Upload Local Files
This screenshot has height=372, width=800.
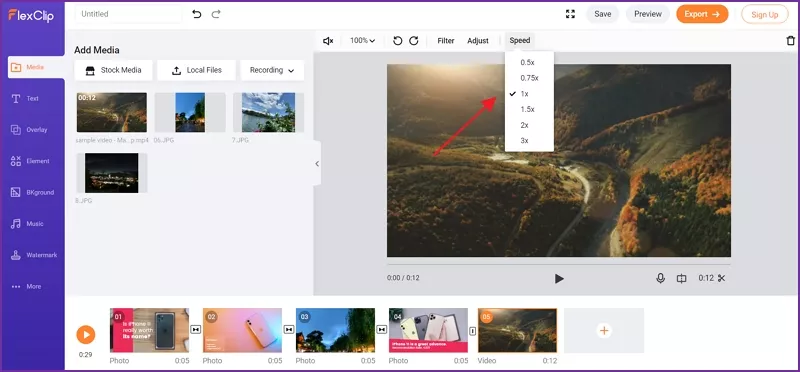tap(196, 70)
